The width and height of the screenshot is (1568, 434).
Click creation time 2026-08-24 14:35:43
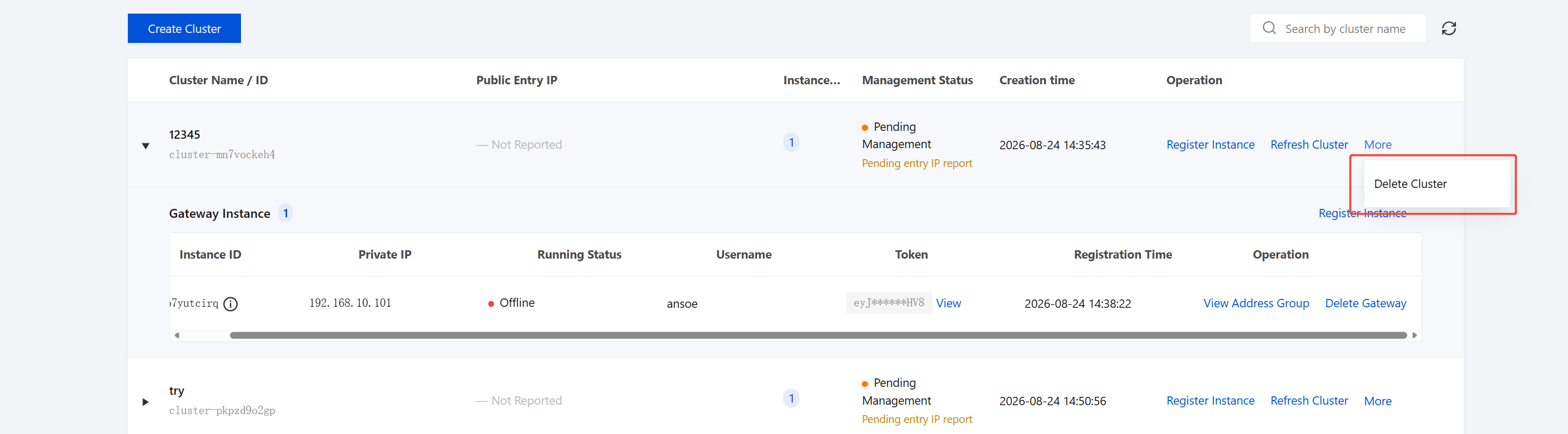click(x=1052, y=146)
